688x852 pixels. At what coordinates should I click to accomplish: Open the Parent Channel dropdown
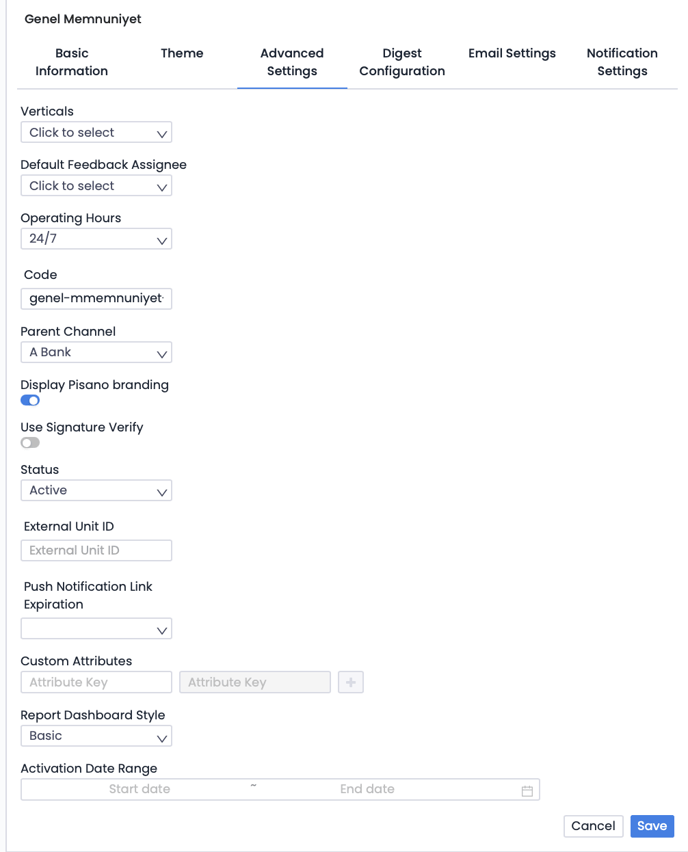(x=96, y=352)
